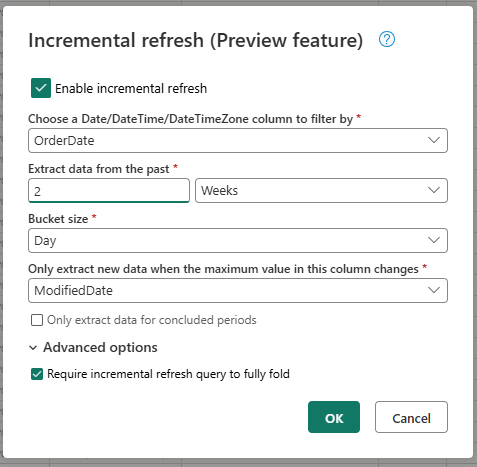
Task: Click the Require incremental refresh query label text
Action: tap(168, 374)
